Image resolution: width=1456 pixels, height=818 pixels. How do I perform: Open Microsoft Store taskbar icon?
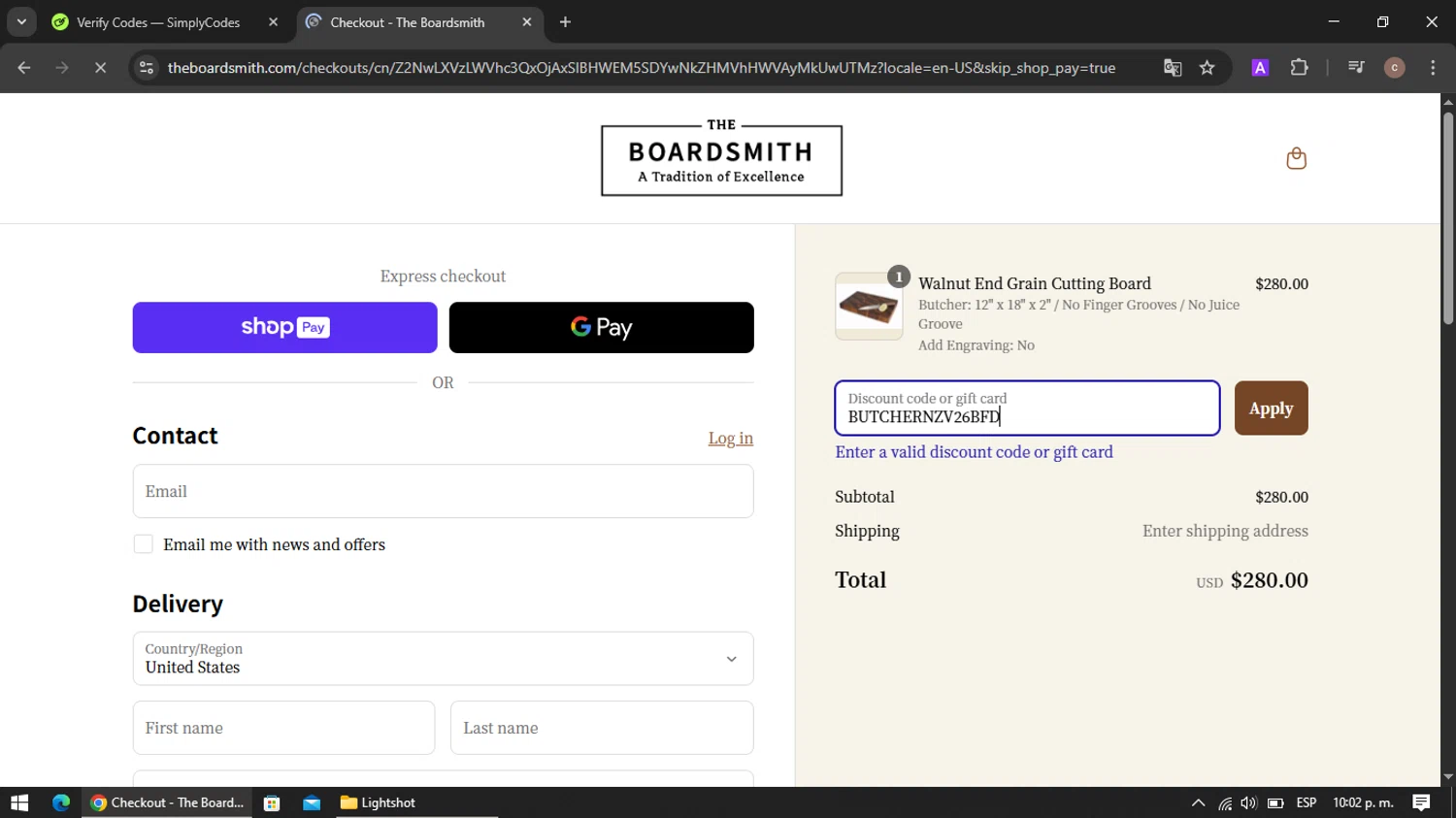272,802
